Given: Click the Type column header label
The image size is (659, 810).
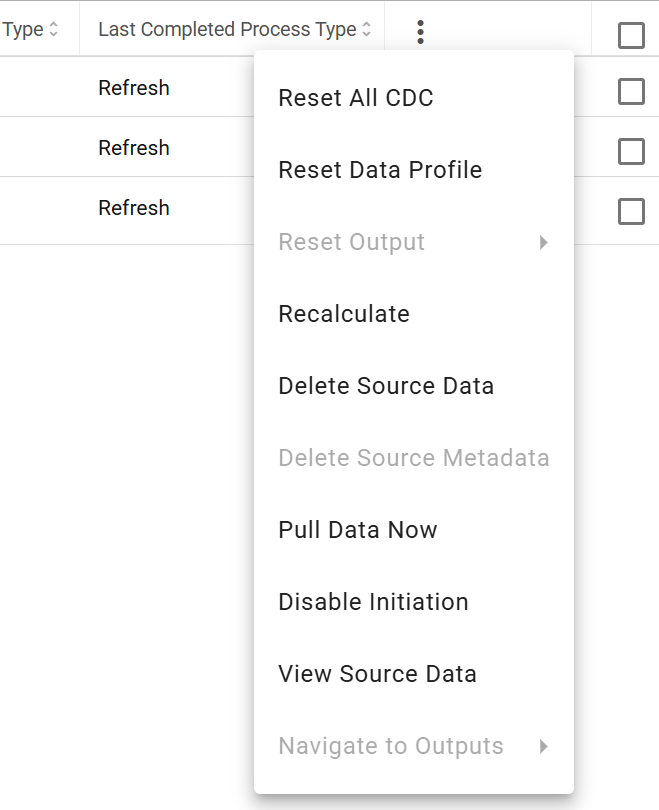Looking at the screenshot, I should 23,29.
